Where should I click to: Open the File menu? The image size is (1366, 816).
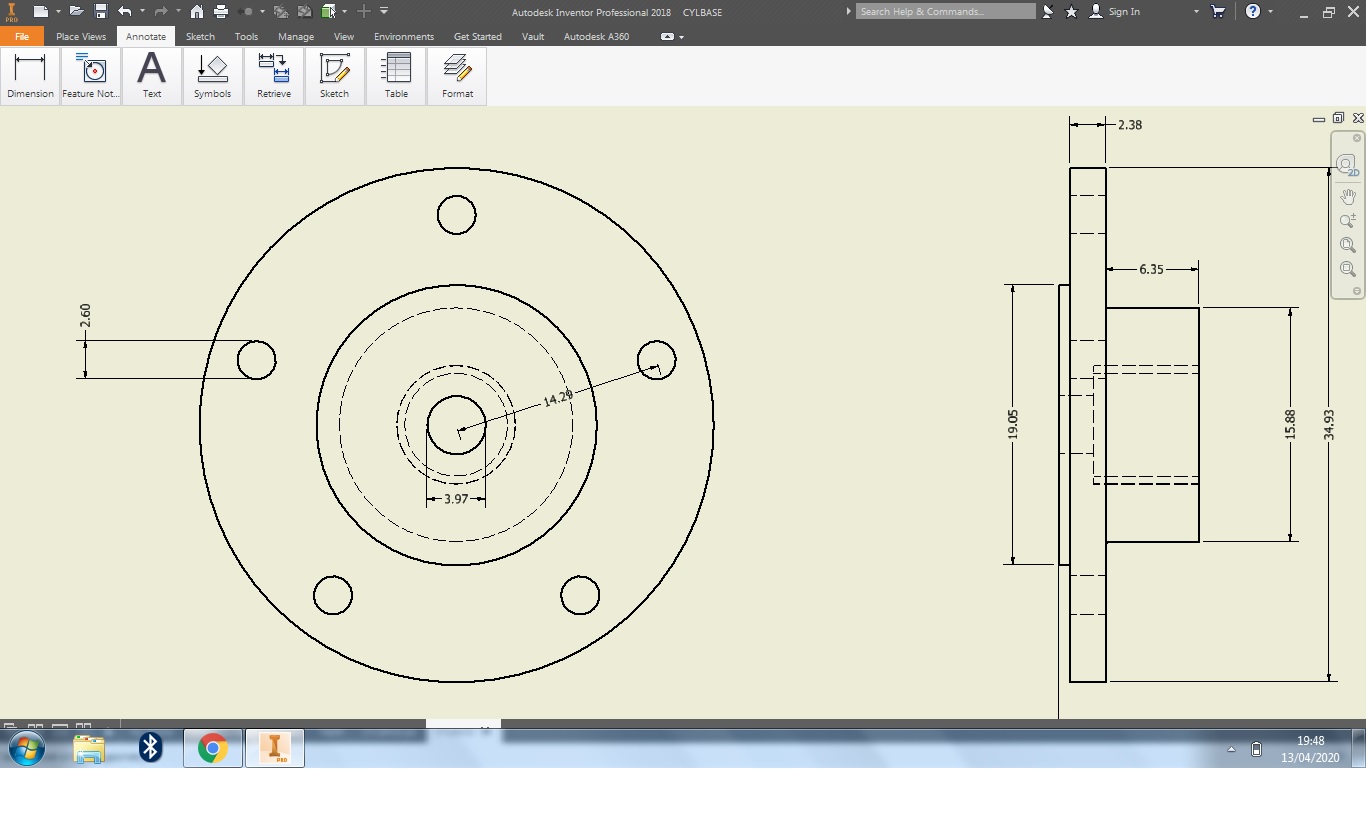click(22, 36)
